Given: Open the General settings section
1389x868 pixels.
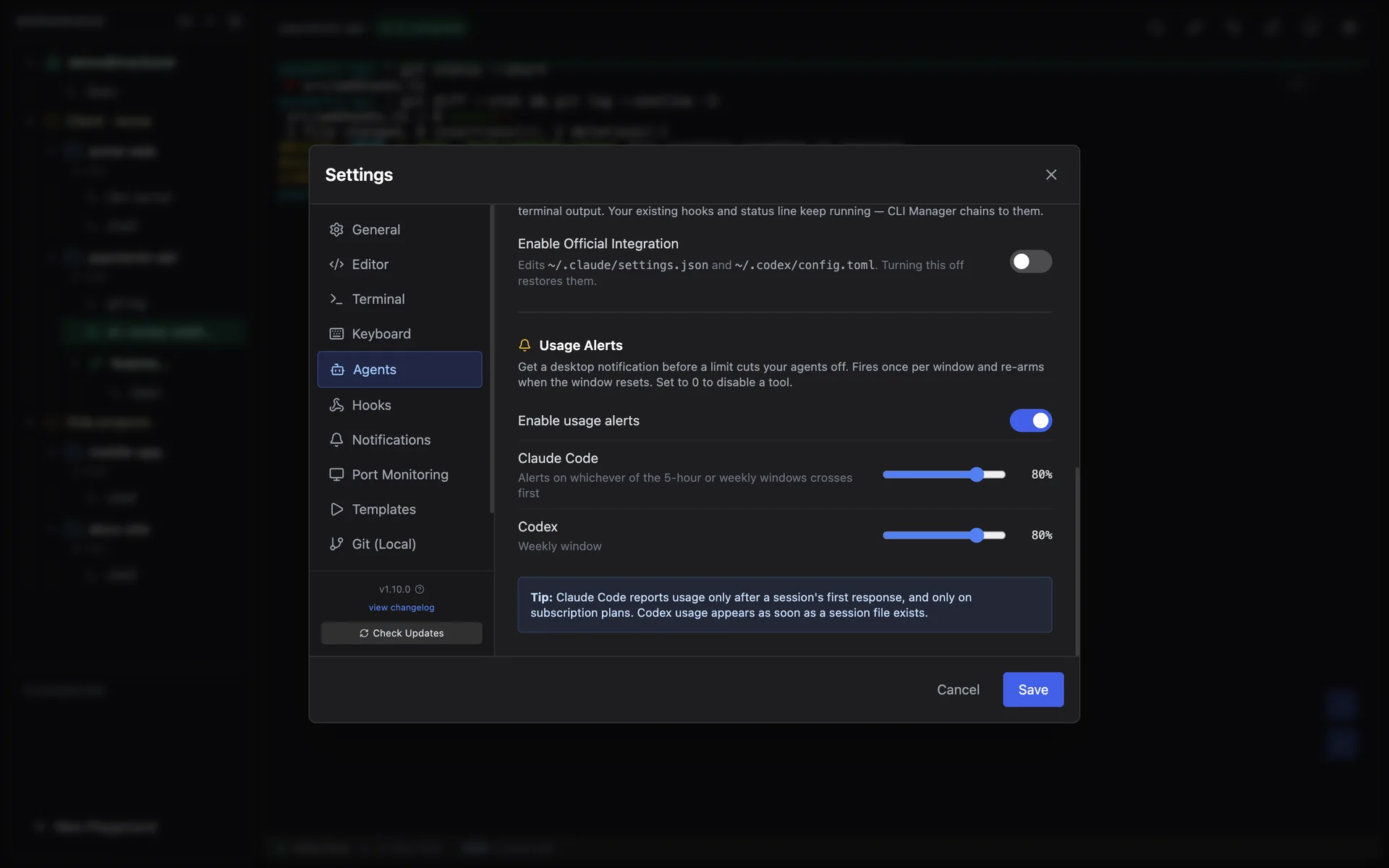Looking at the screenshot, I should 399,229.
